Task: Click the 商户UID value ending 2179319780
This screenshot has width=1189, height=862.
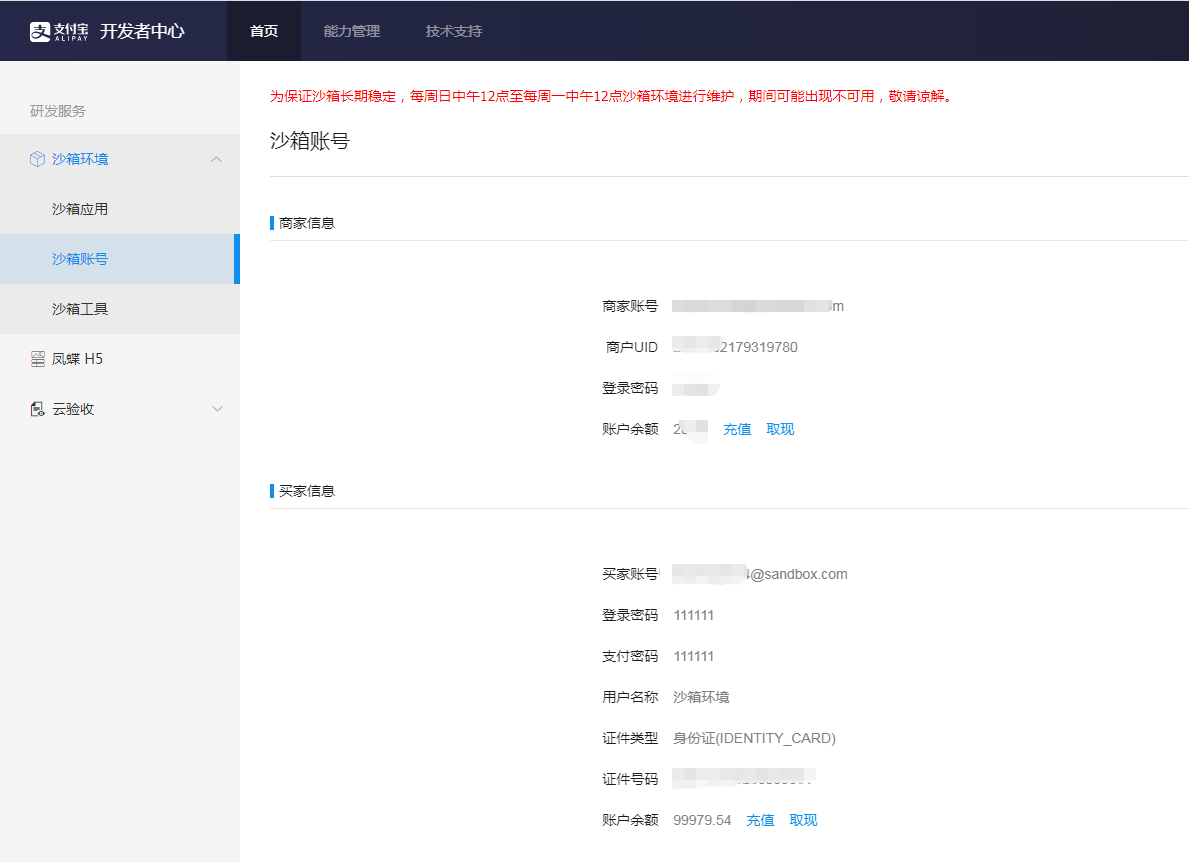Action: point(736,347)
